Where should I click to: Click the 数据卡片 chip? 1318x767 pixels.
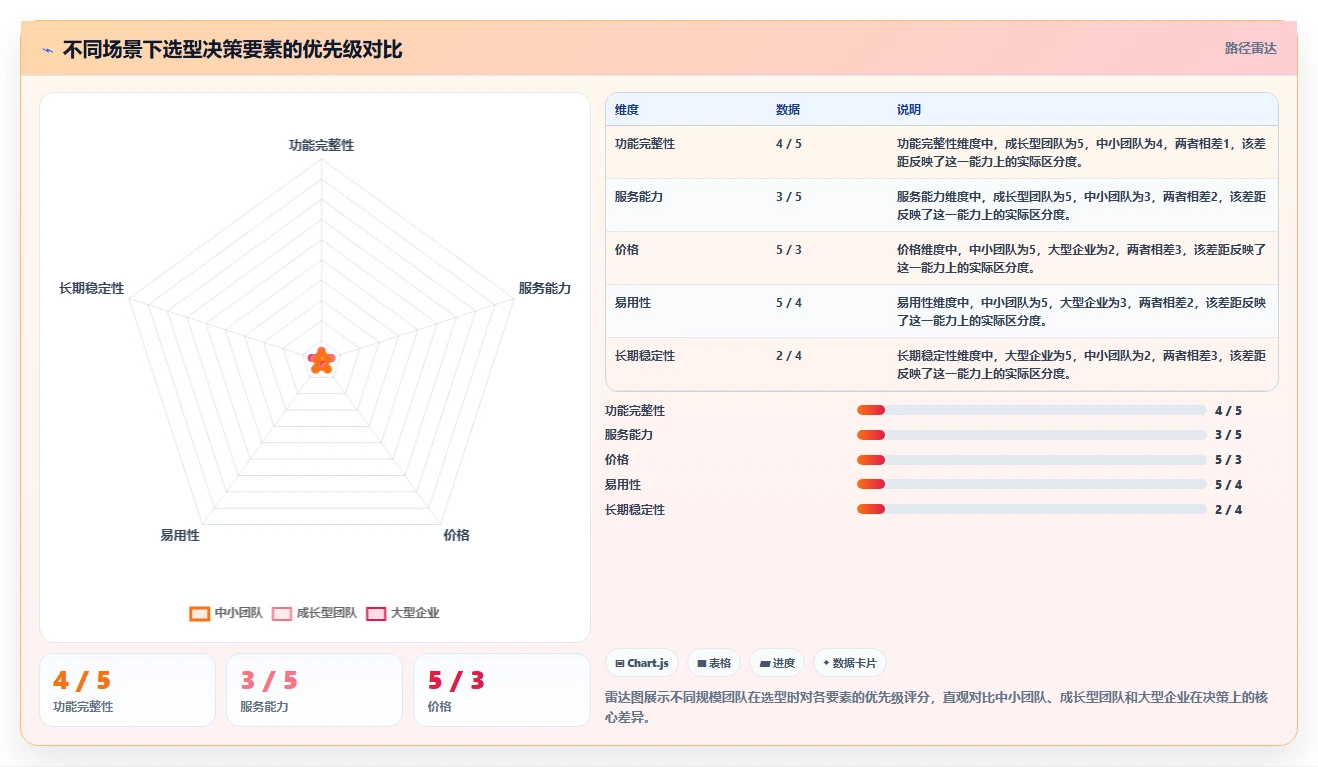[850, 663]
